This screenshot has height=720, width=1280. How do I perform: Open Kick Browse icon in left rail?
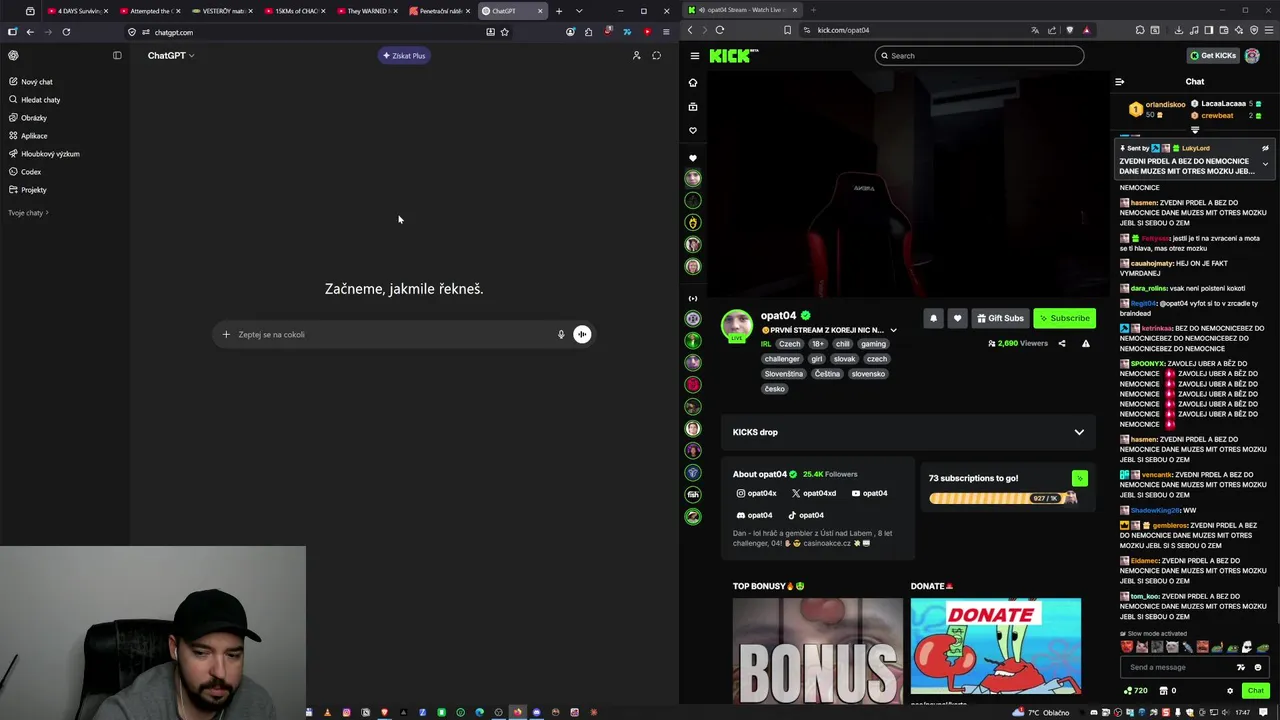(693, 107)
